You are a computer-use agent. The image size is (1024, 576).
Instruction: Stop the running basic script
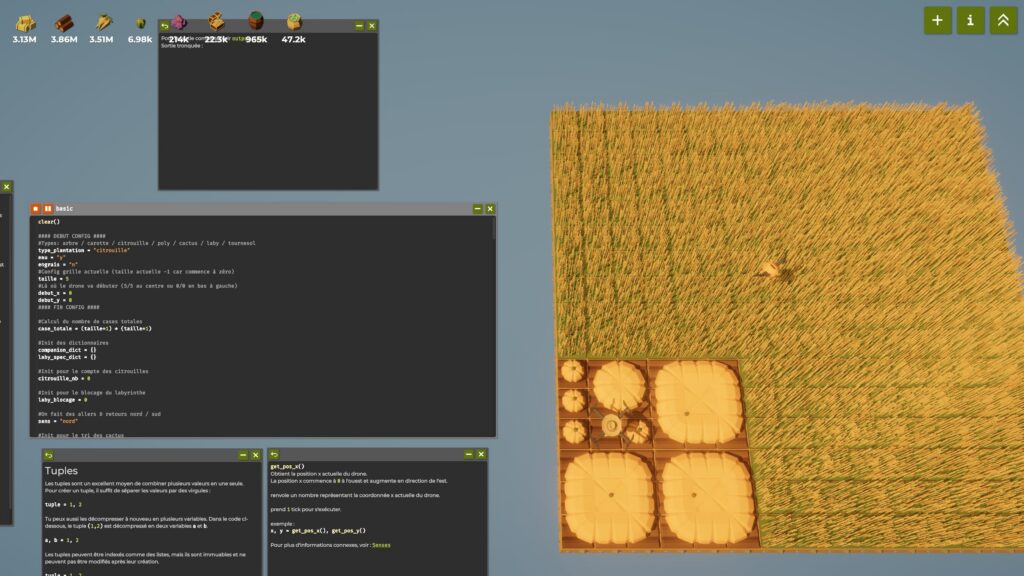click(36, 208)
